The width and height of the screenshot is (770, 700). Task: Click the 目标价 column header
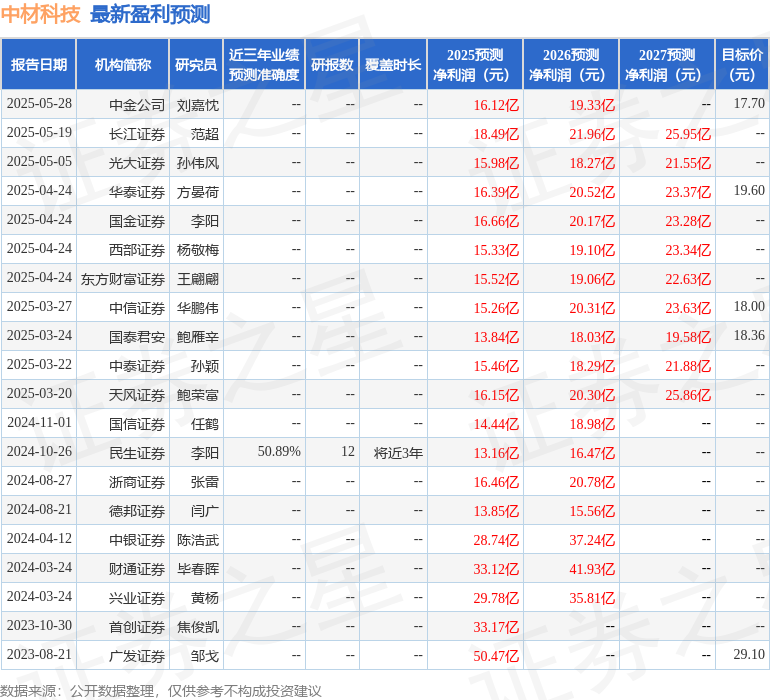point(742,65)
